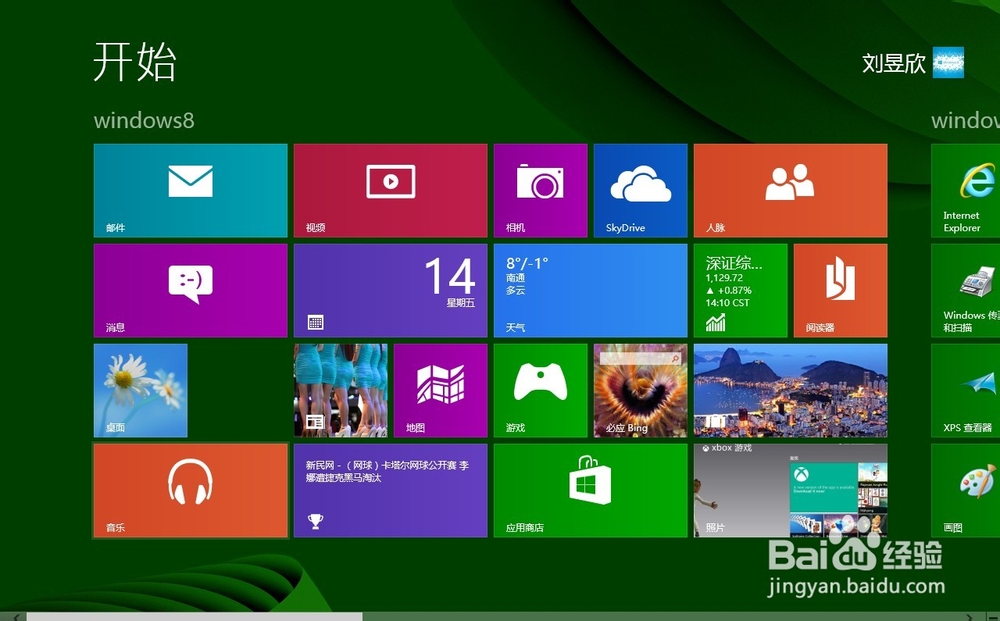Open the Maps (地图) tile
This screenshot has height=621, width=1000.
441,391
